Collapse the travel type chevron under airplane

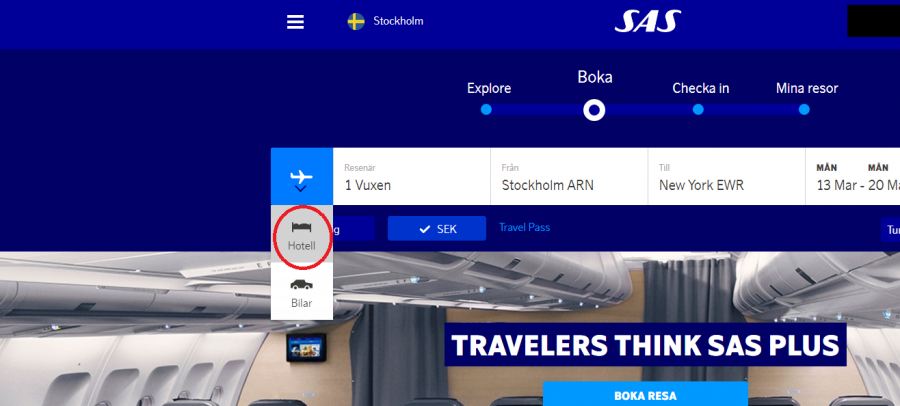click(x=301, y=188)
